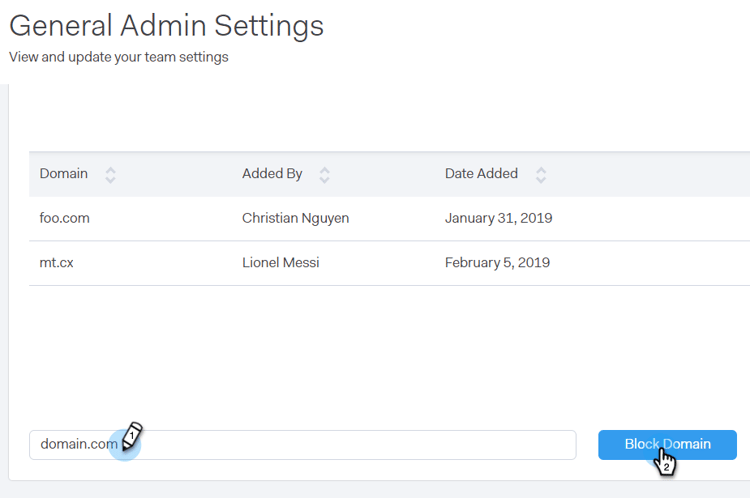Select the February 5, 2019 date cell
This screenshot has height=498, width=750.
click(497, 263)
